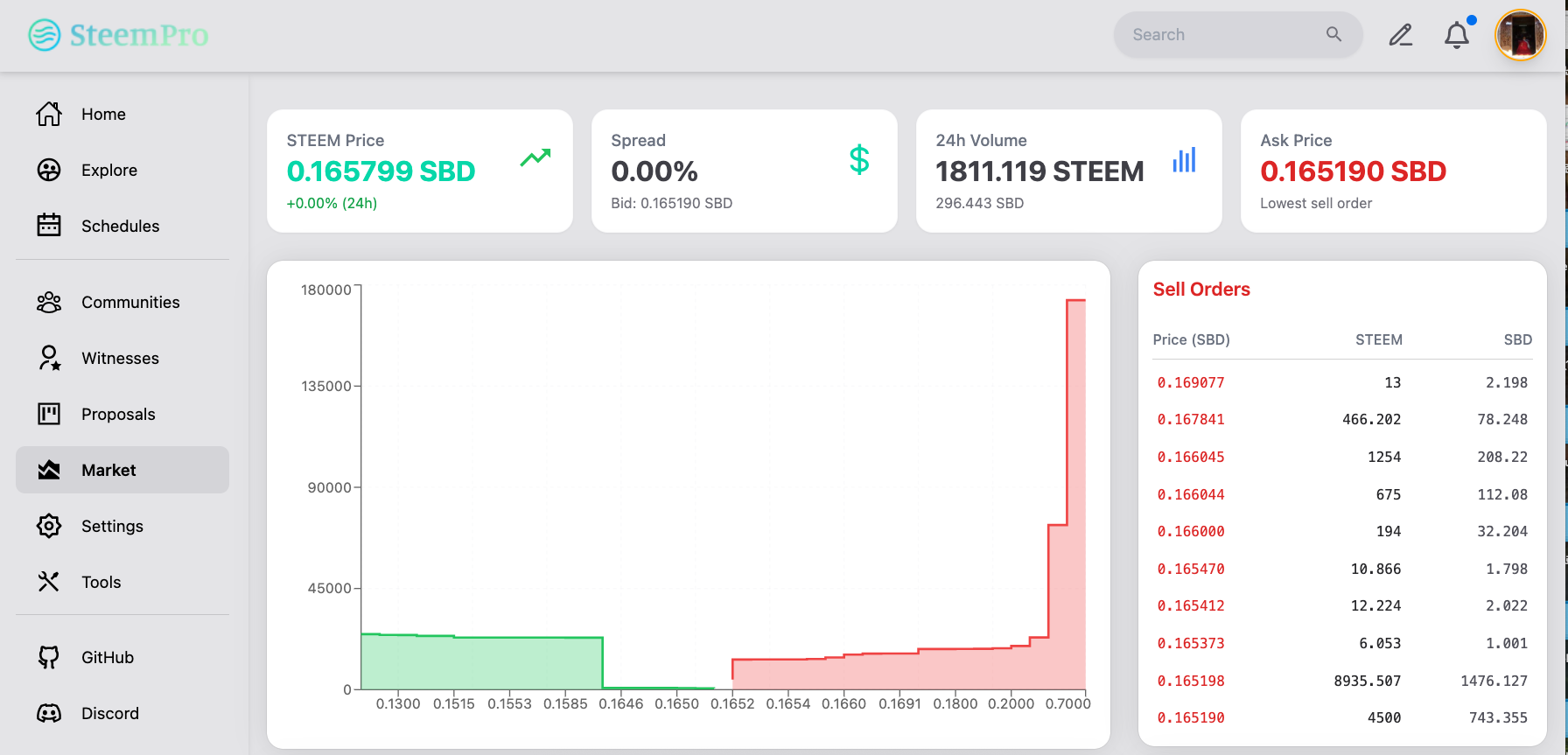Click the 296.443 SBD volume text
1568x755 pixels.
[x=980, y=203]
